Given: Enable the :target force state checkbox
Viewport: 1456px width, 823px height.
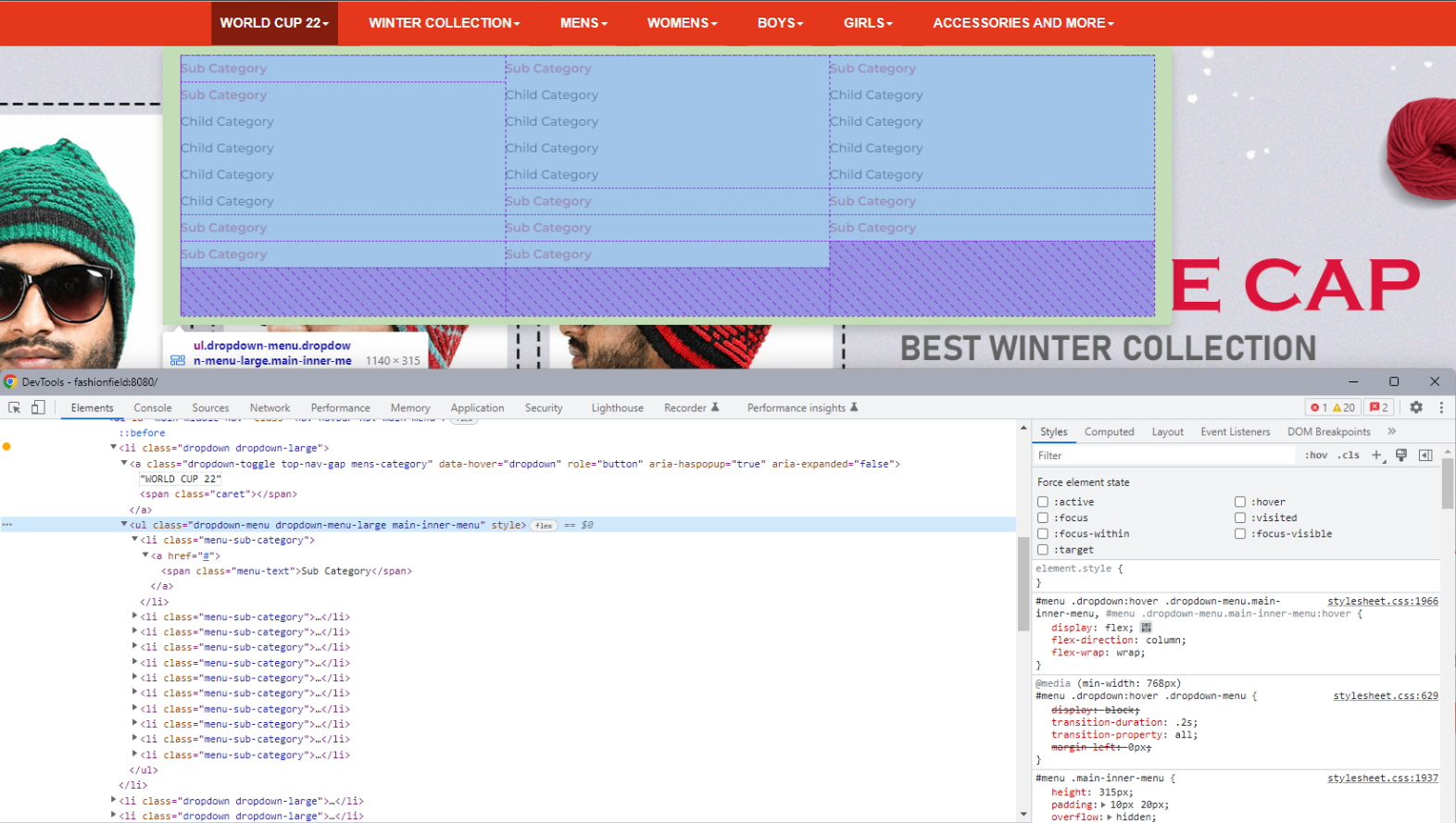Looking at the screenshot, I should [x=1043, y=549].
